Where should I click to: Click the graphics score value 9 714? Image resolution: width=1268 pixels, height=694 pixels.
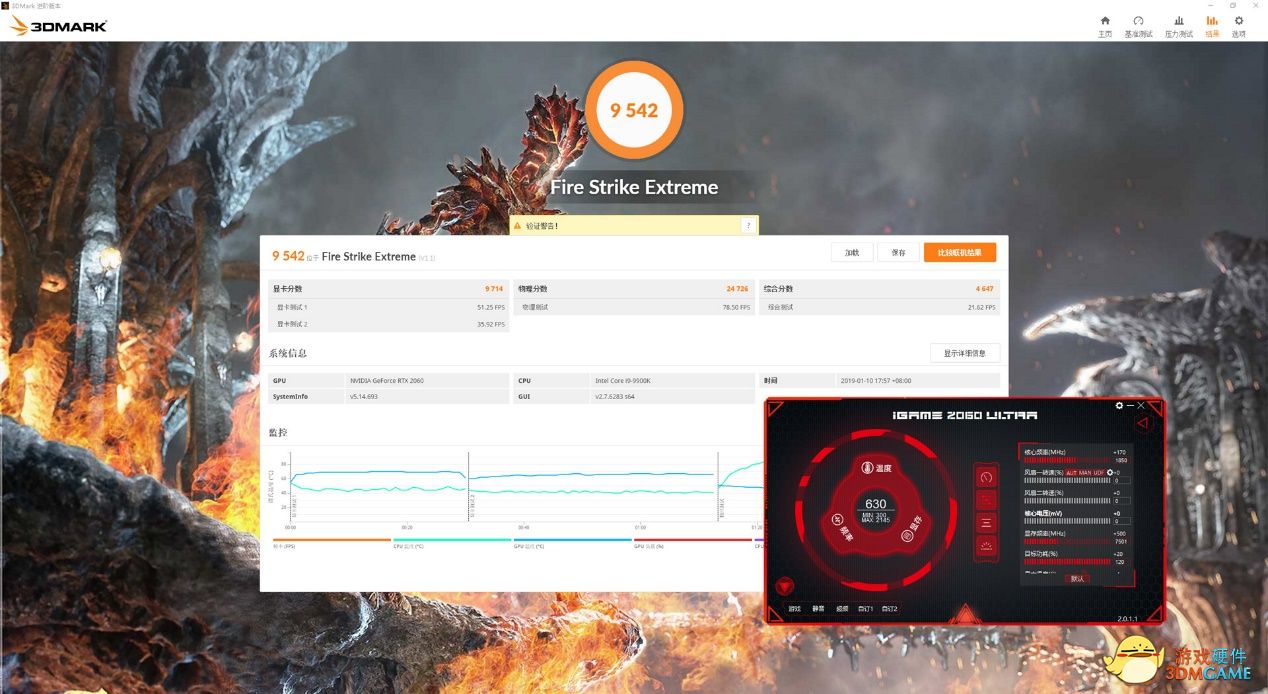(493, 289)
